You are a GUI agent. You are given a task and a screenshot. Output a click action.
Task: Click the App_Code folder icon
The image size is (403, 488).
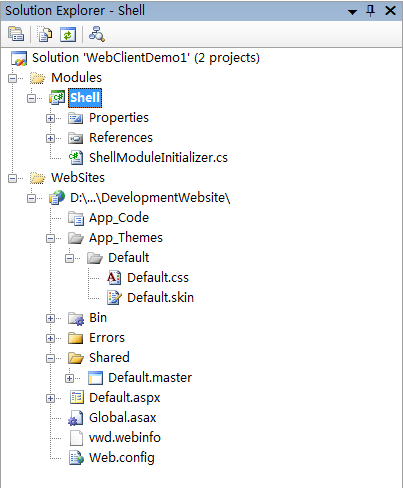(x=76, y=218)
